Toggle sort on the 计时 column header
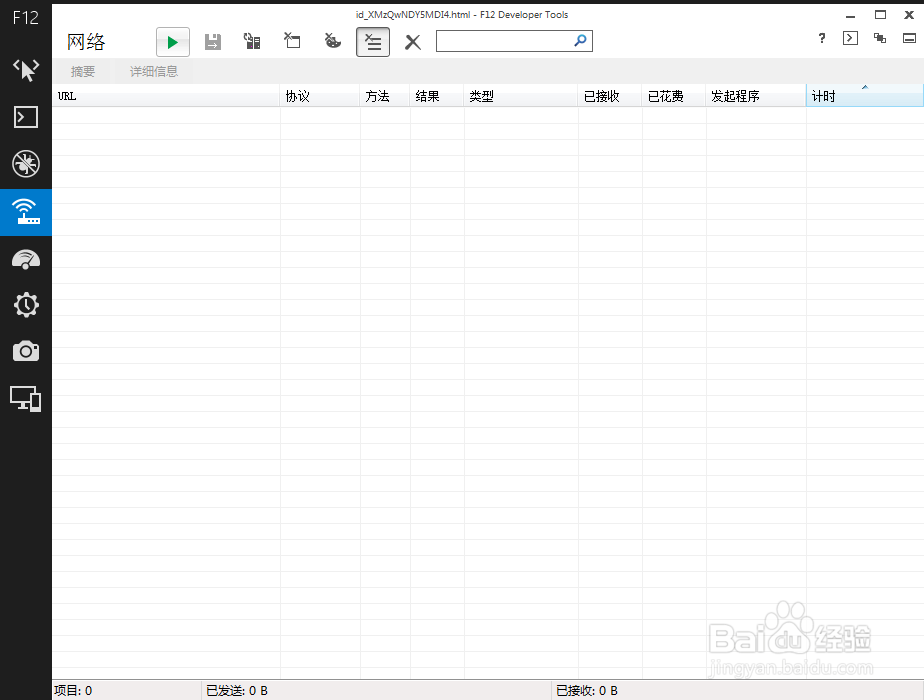The image size is (924, 700). coord(864,96)
